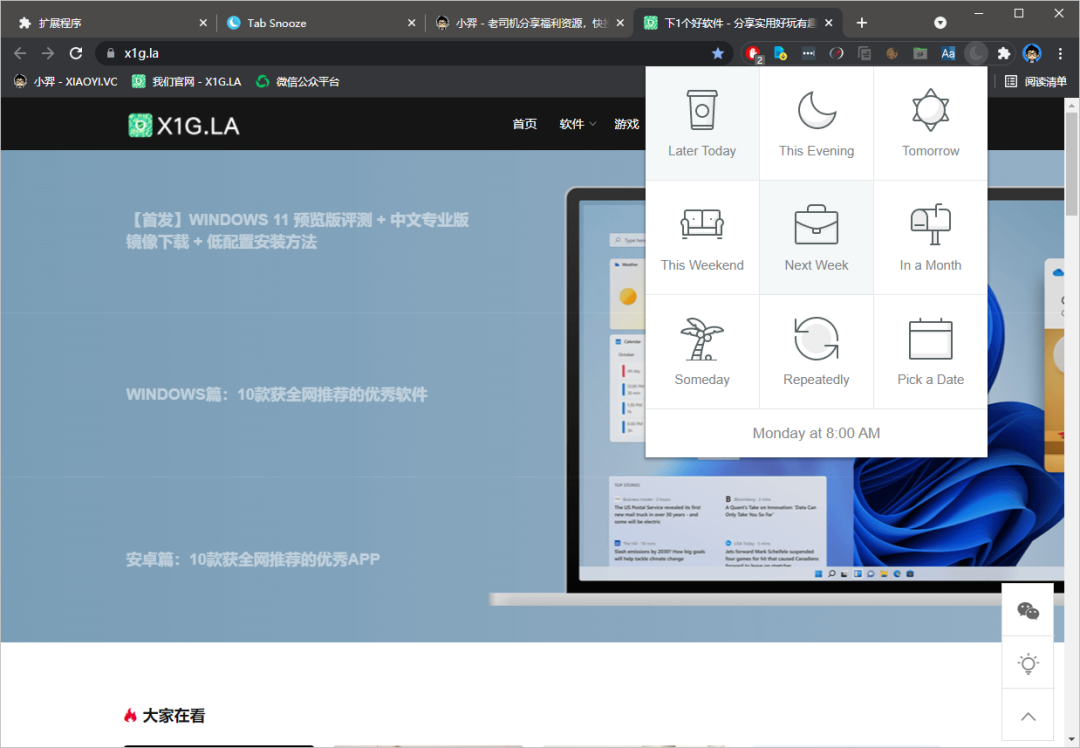Choose the Someday palm tree option
This screenshot has width=1080, height=748.
tap(702, 352)
